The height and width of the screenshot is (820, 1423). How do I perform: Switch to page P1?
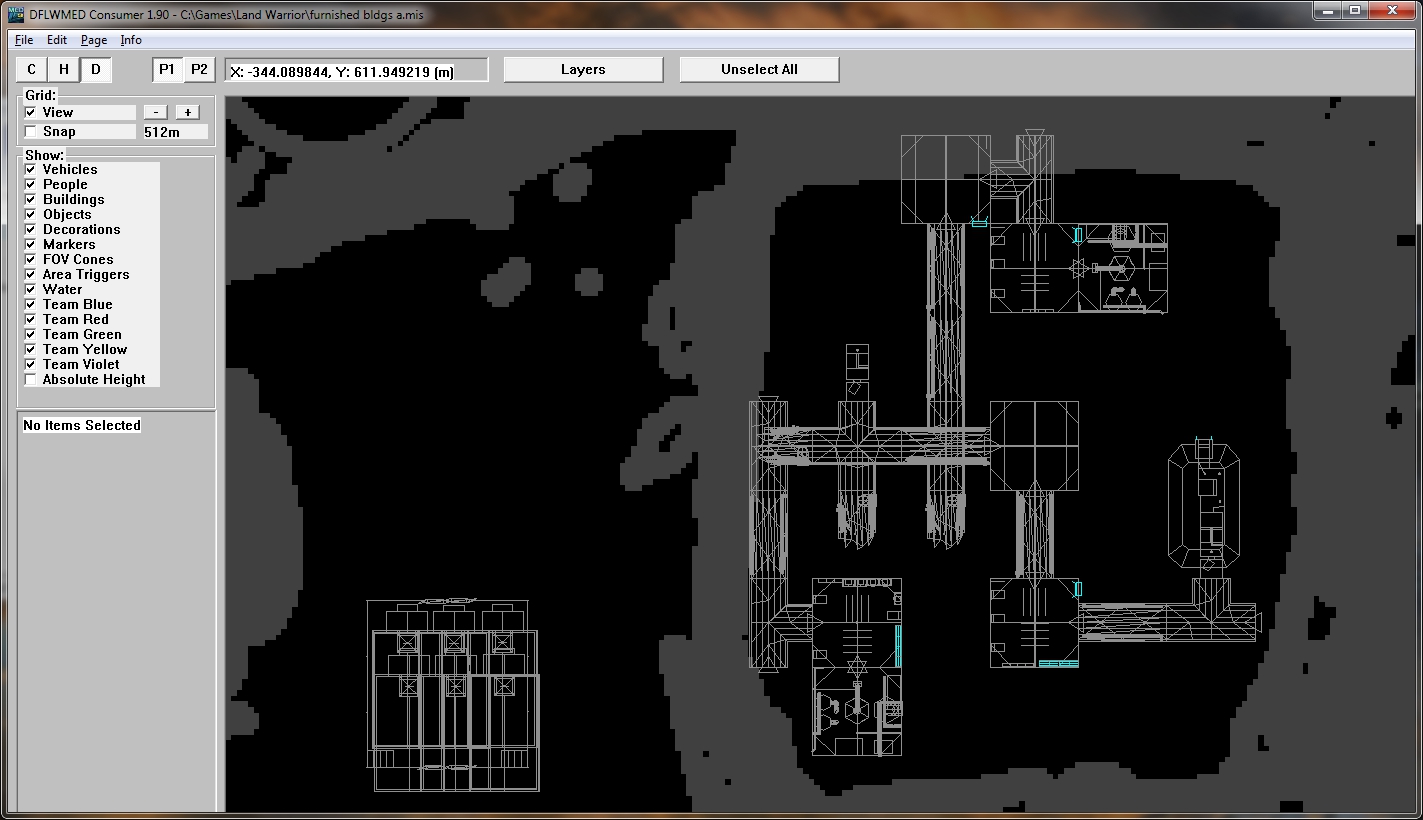point(167,69)
